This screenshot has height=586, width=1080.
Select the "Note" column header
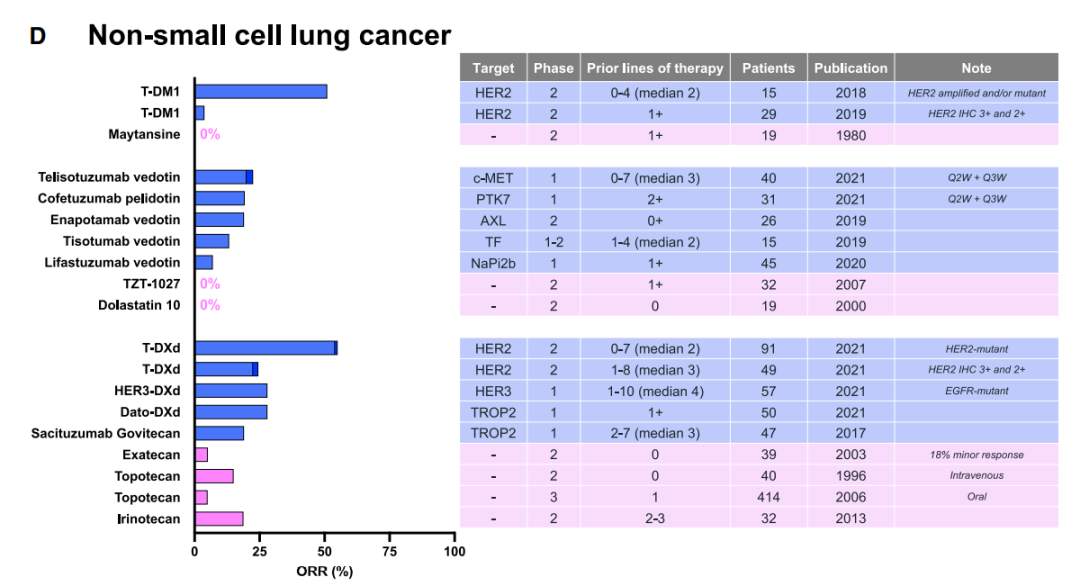click(x=976, y=68)
